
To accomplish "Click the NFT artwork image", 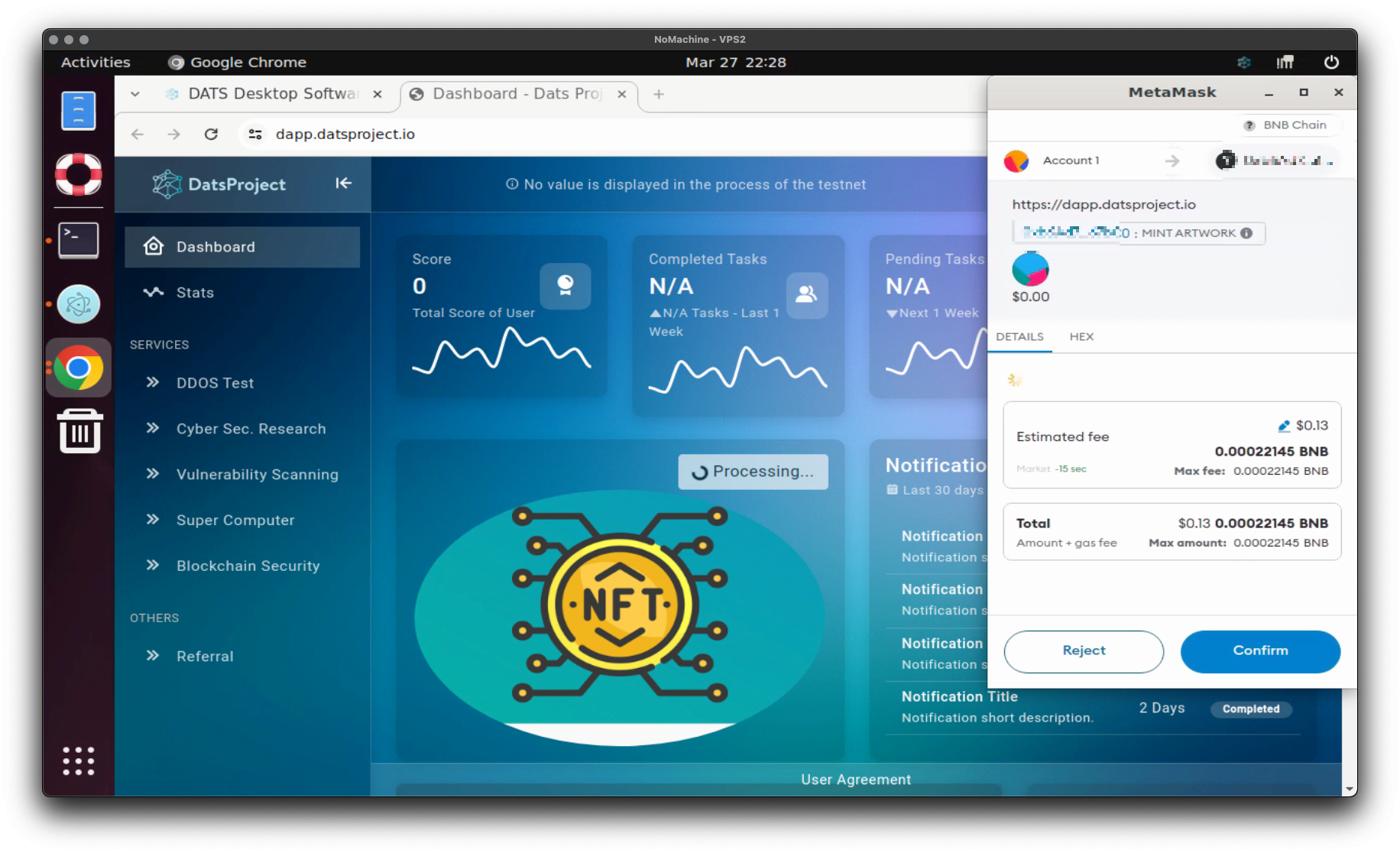I will click(x=620, y=617).
